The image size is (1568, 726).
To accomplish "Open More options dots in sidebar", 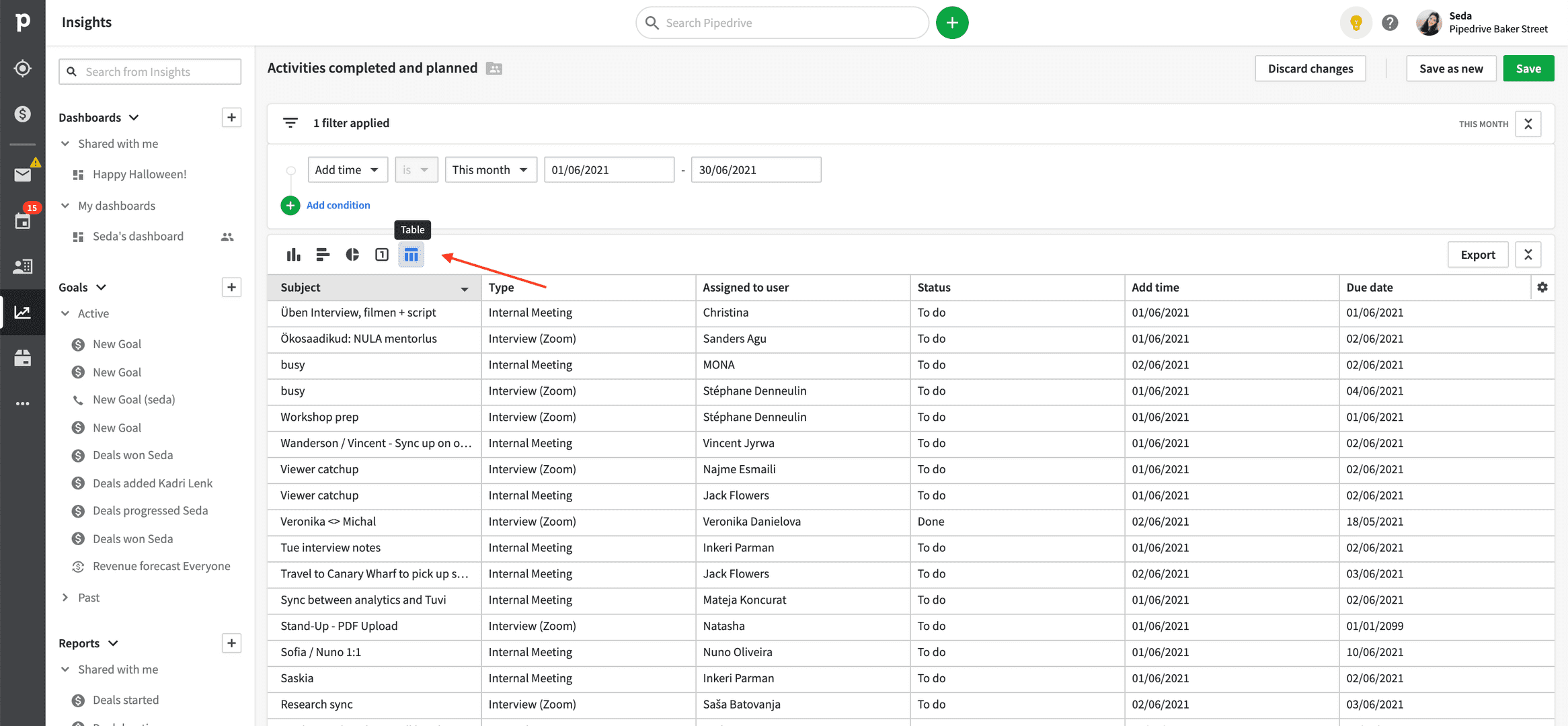I will pyautogui.click(x=23, y=403).
